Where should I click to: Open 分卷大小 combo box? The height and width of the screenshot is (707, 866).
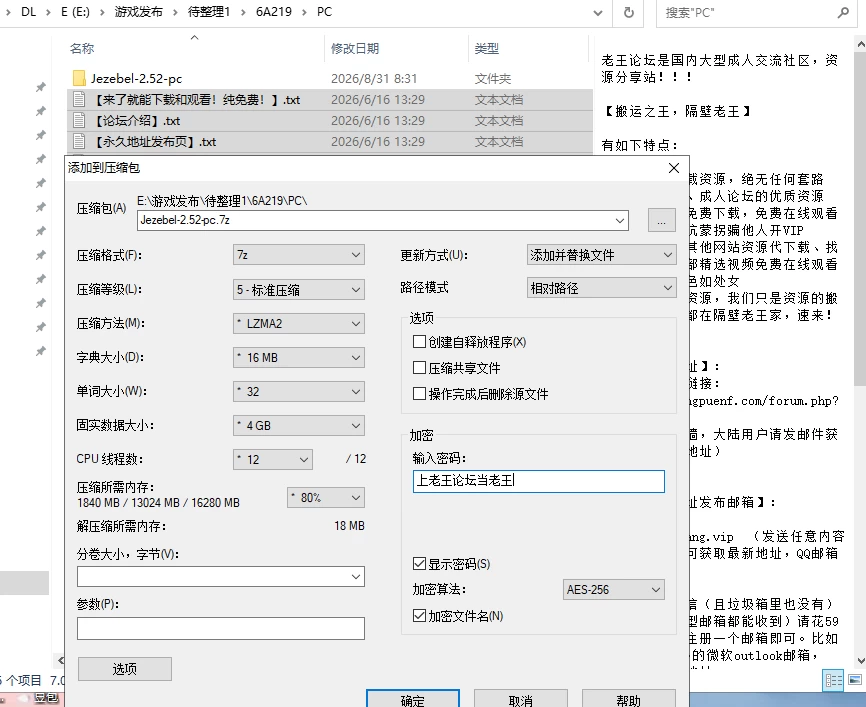point(220,577)
